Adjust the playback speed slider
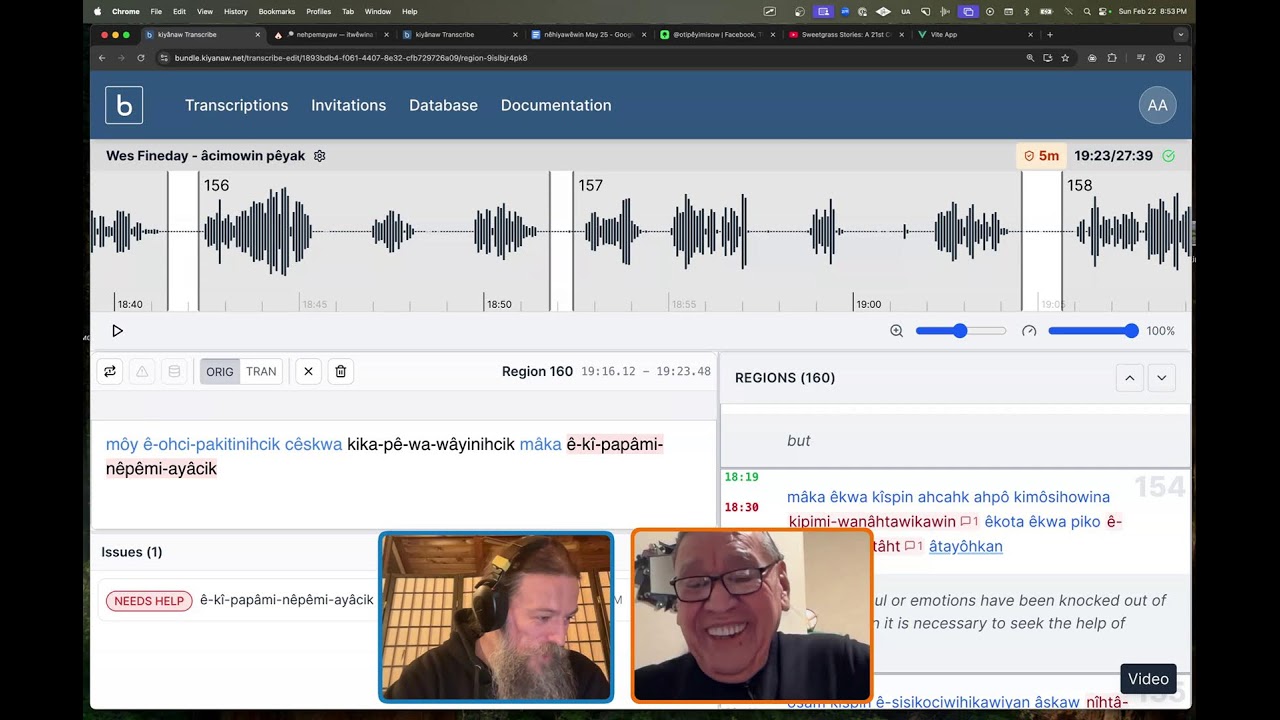This screenshot has height=720, width=1280. tap(1093, 331)
